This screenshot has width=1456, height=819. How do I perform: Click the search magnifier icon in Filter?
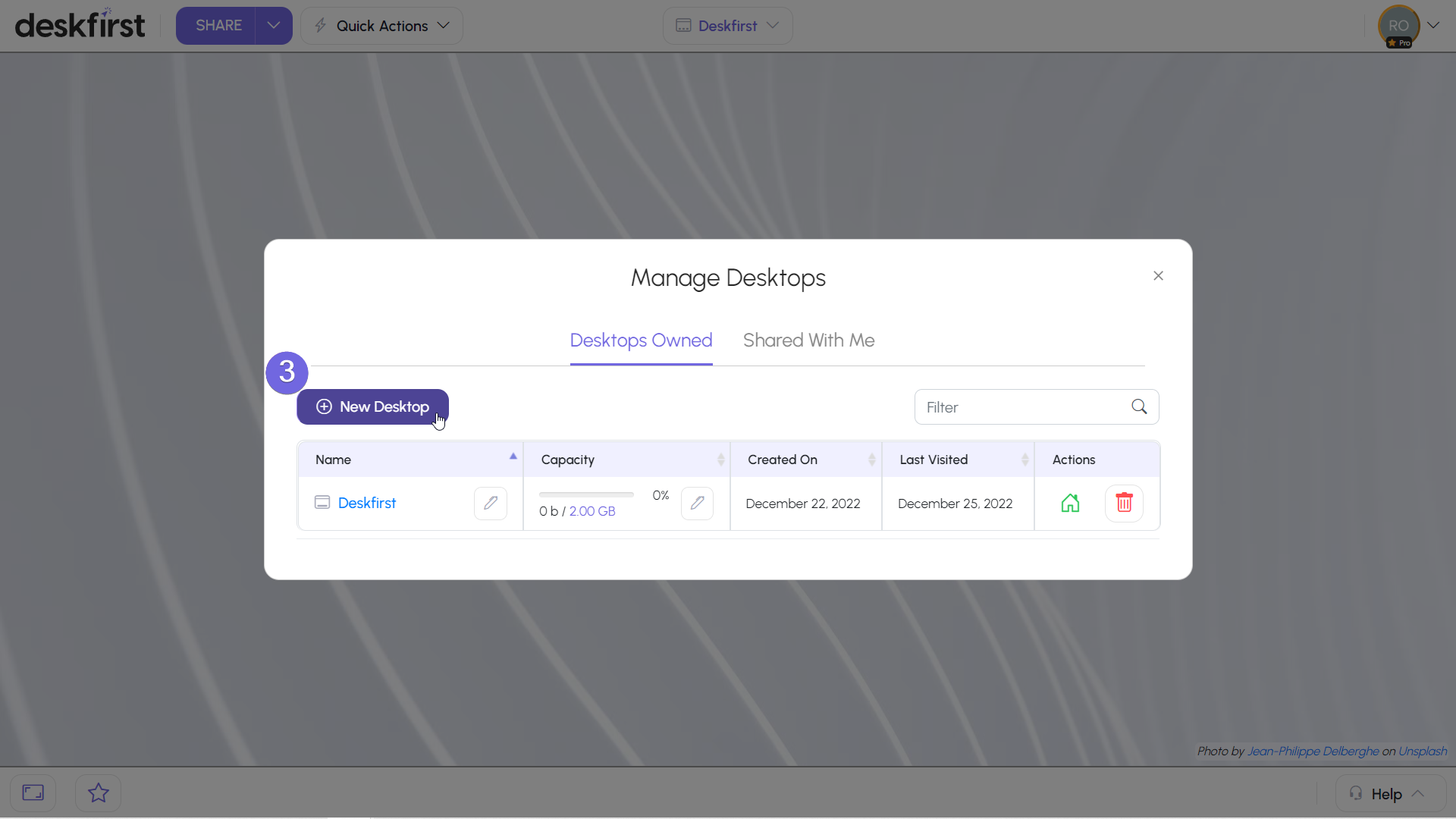(x=1139, y=407)
